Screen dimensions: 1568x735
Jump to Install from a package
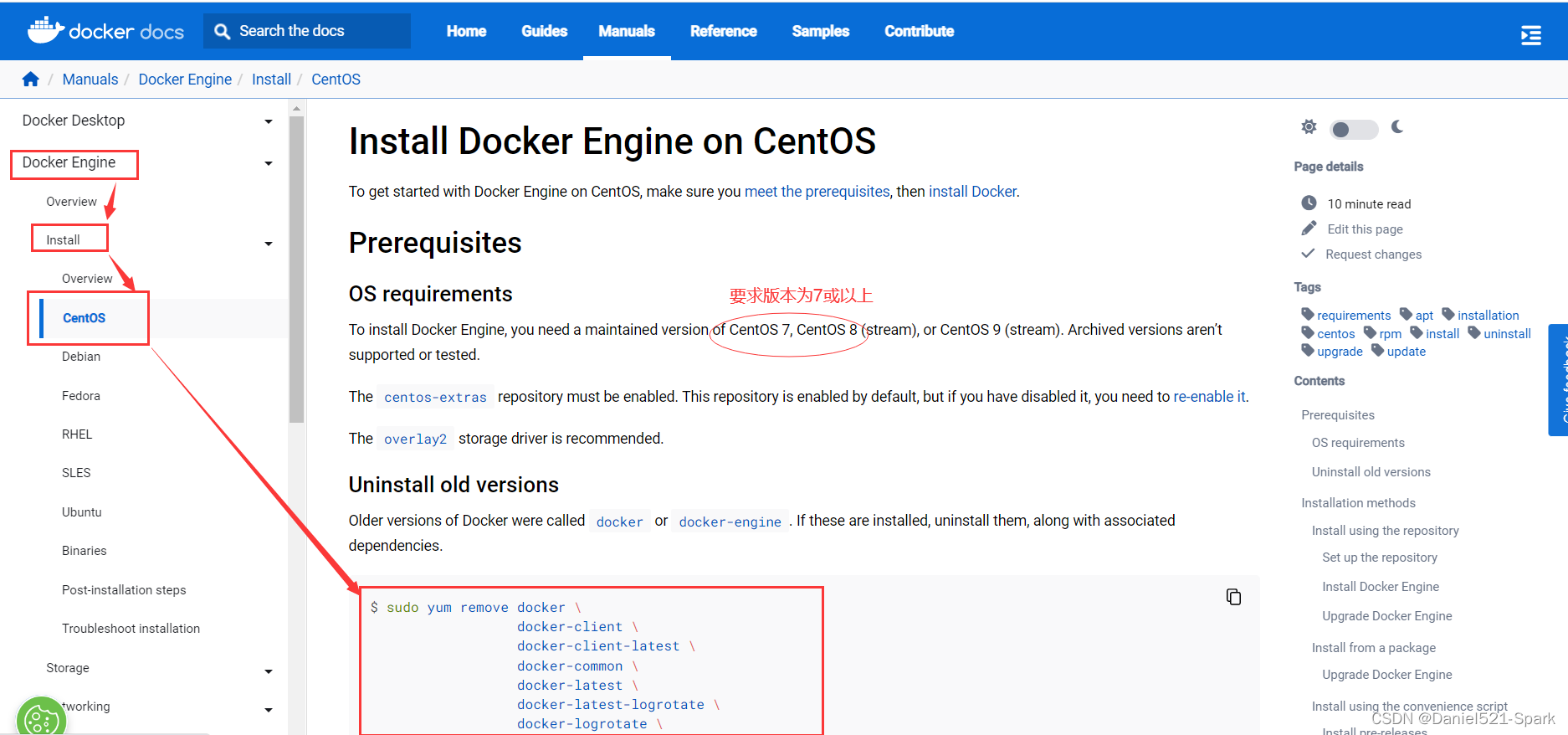coord(1373,648)
